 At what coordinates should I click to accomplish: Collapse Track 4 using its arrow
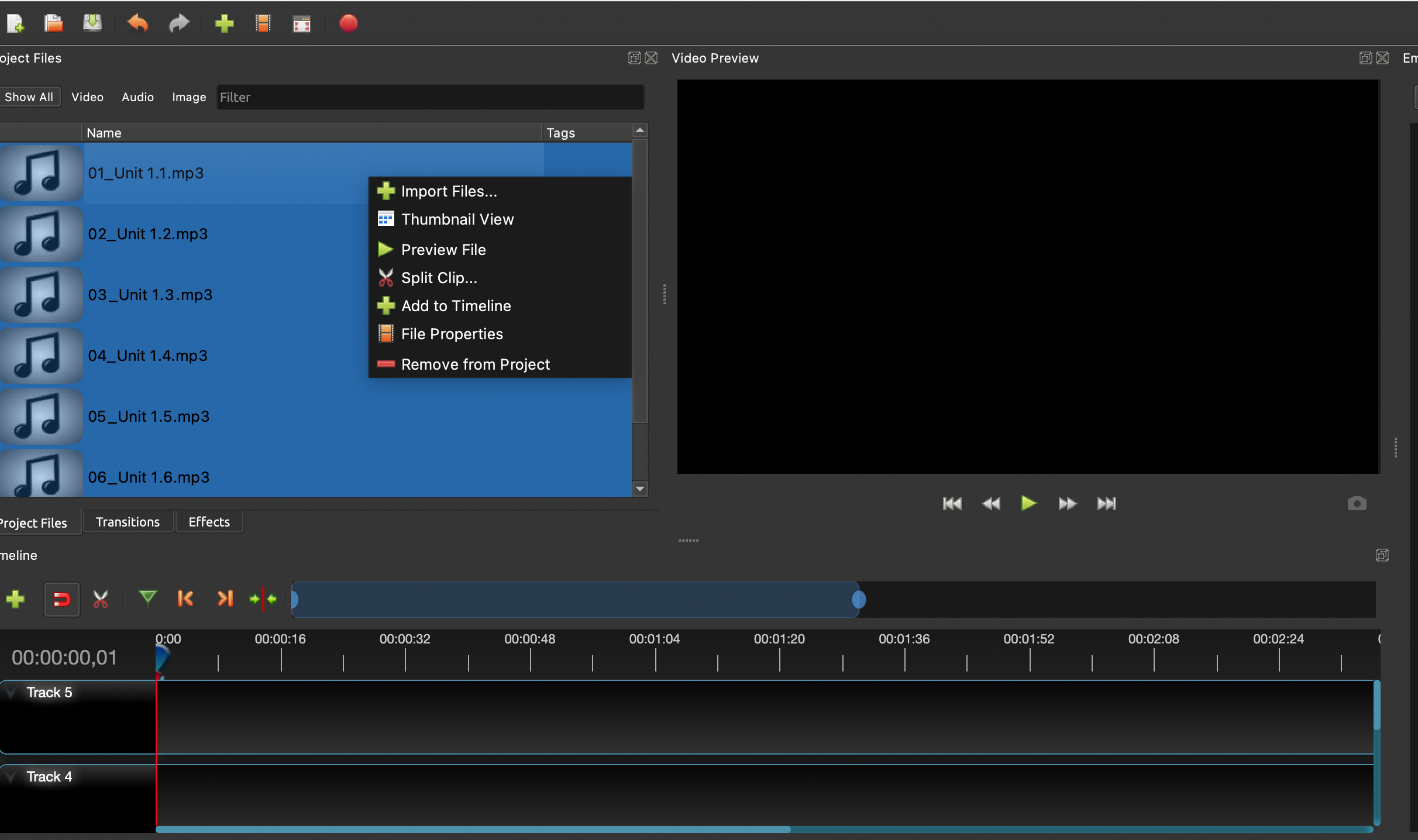tap(11, 777)
